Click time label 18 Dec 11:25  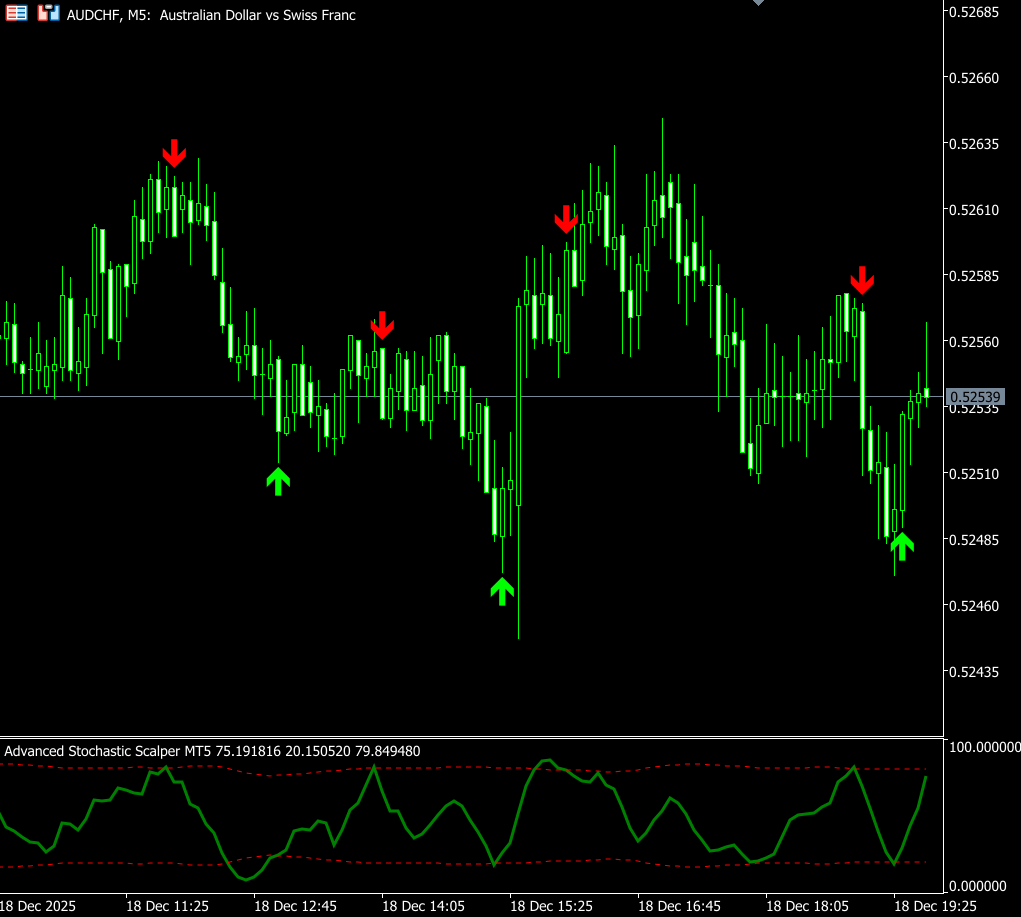[x=167, y=906]
